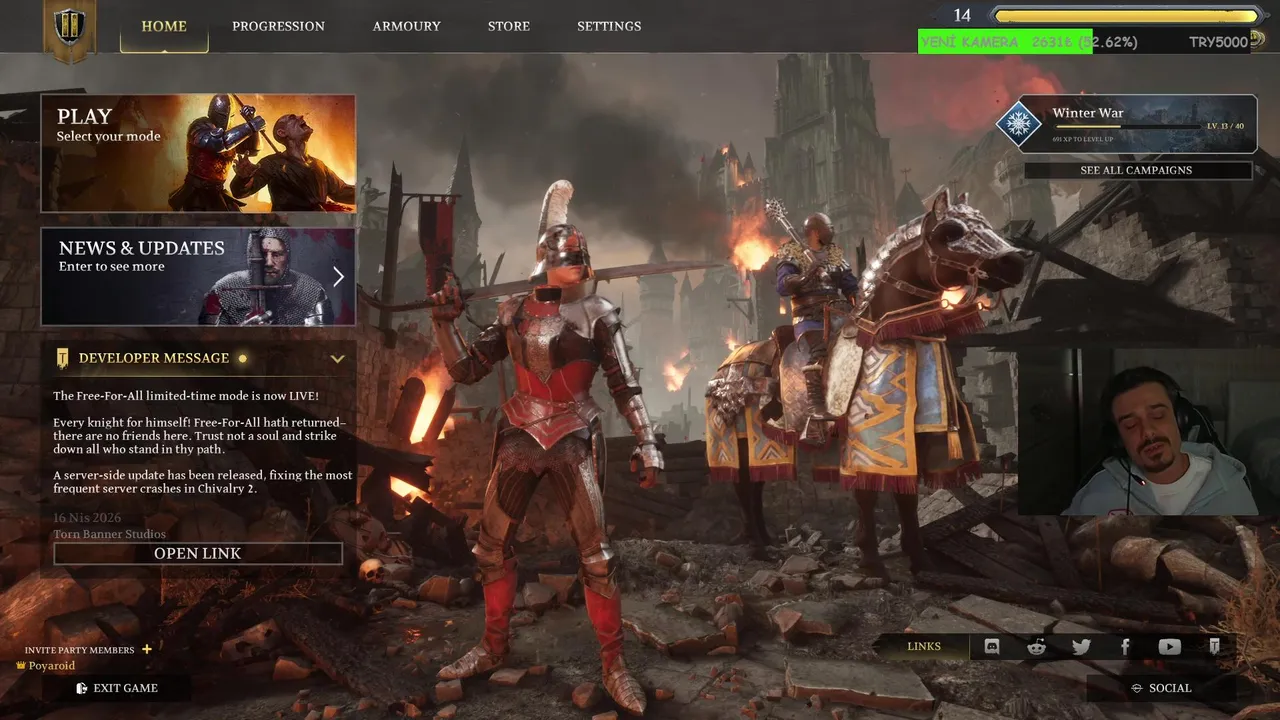The height and width of the screenshot is (720, 1280).
Task: Click the 16 Nis 2026 date text
Action: 88,518
